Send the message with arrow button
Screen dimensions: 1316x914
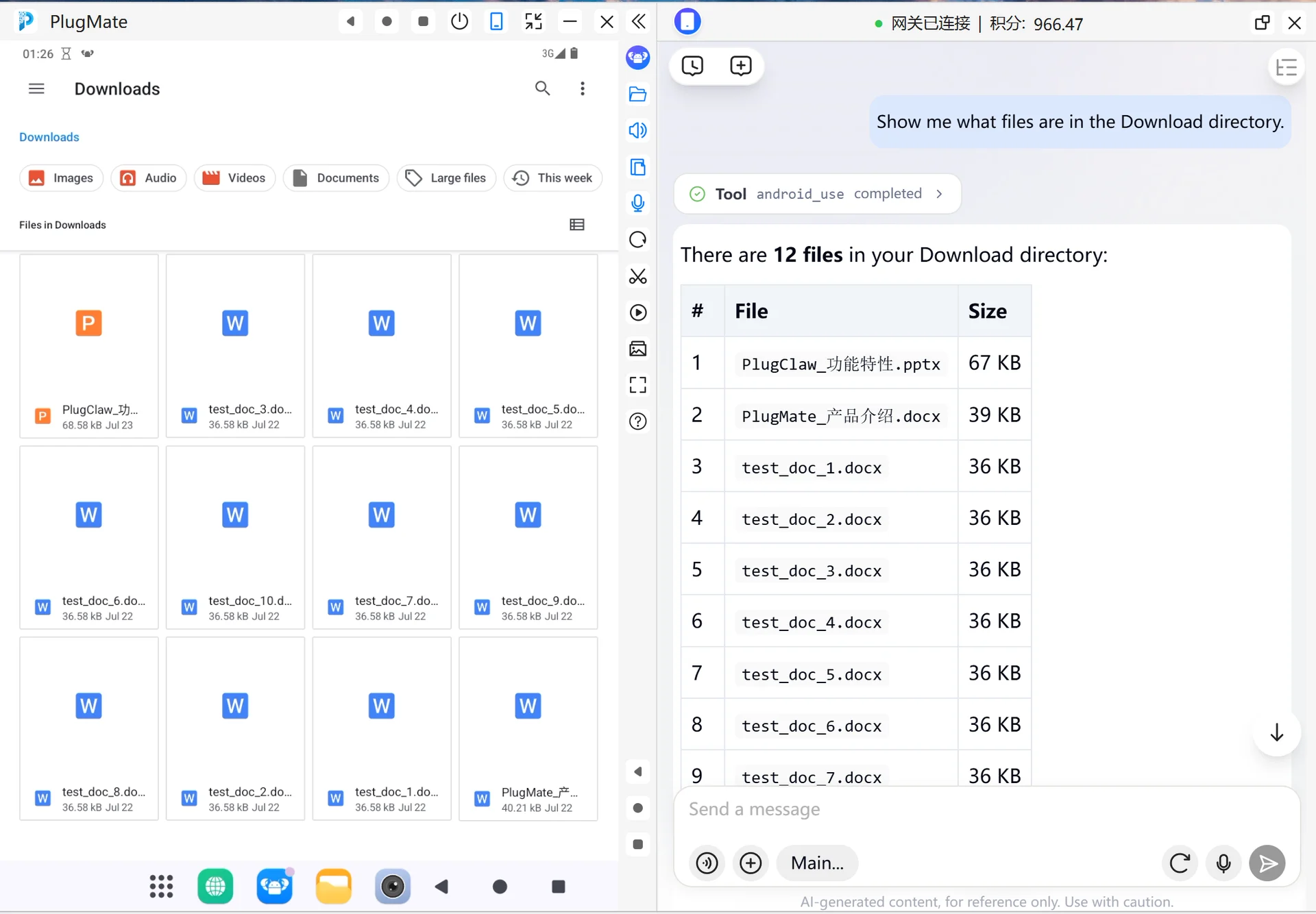1267,863
